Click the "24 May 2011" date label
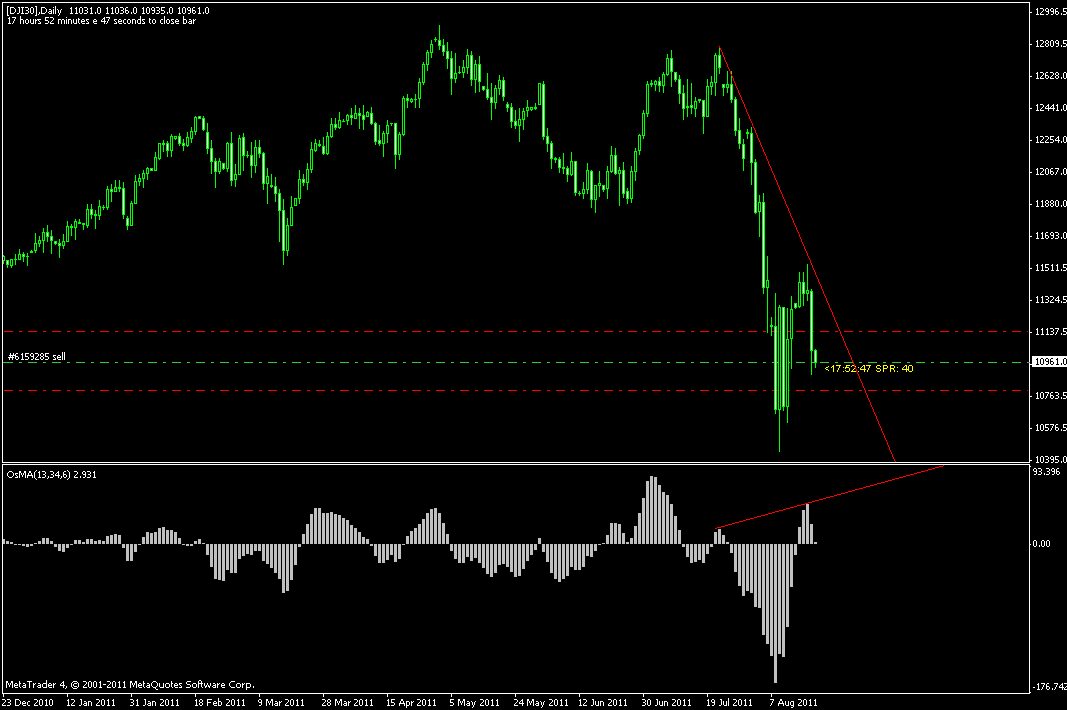This screenshot has width=1067, height=710. [541, 703]
